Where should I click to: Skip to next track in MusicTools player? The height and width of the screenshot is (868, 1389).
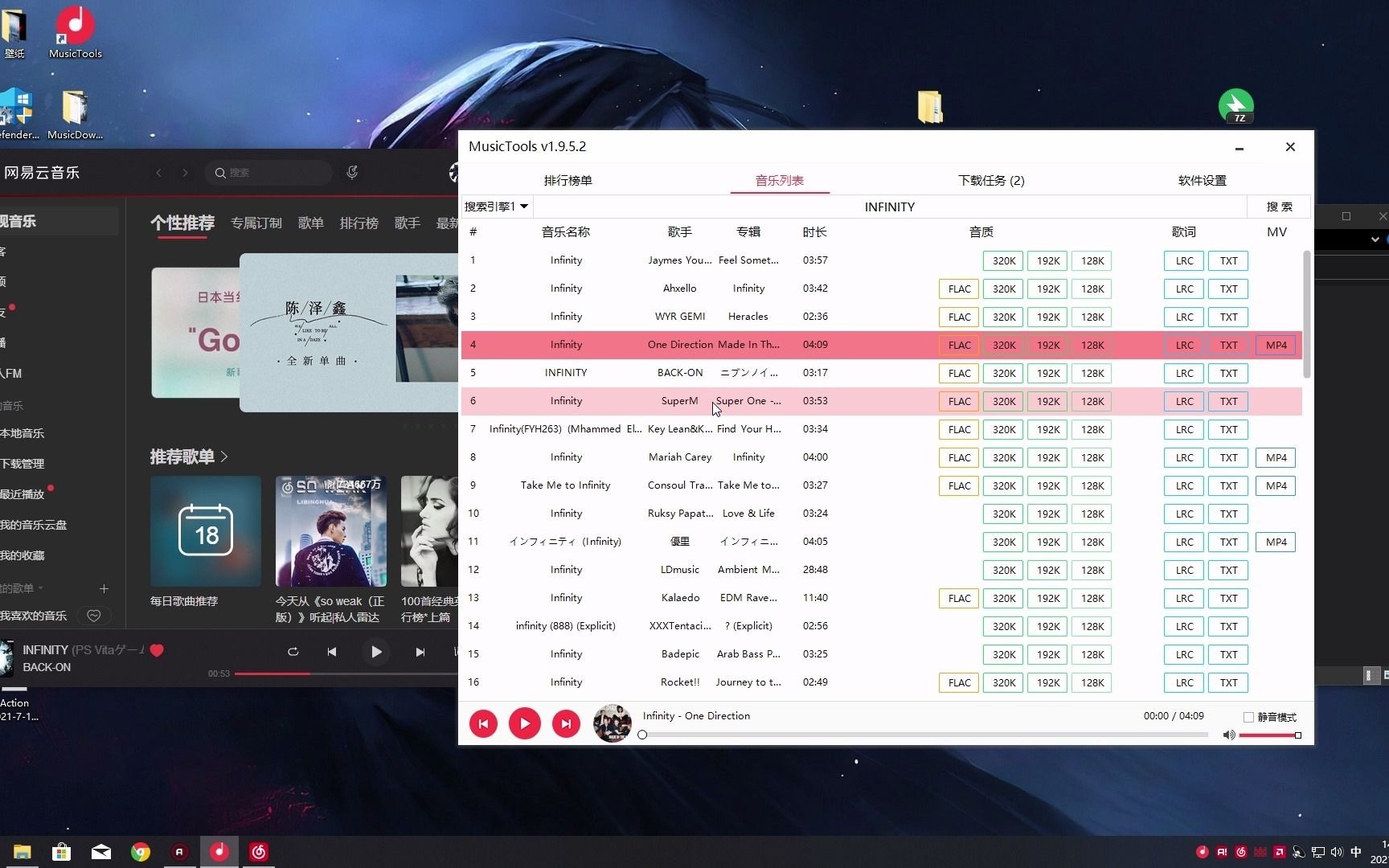566,723
